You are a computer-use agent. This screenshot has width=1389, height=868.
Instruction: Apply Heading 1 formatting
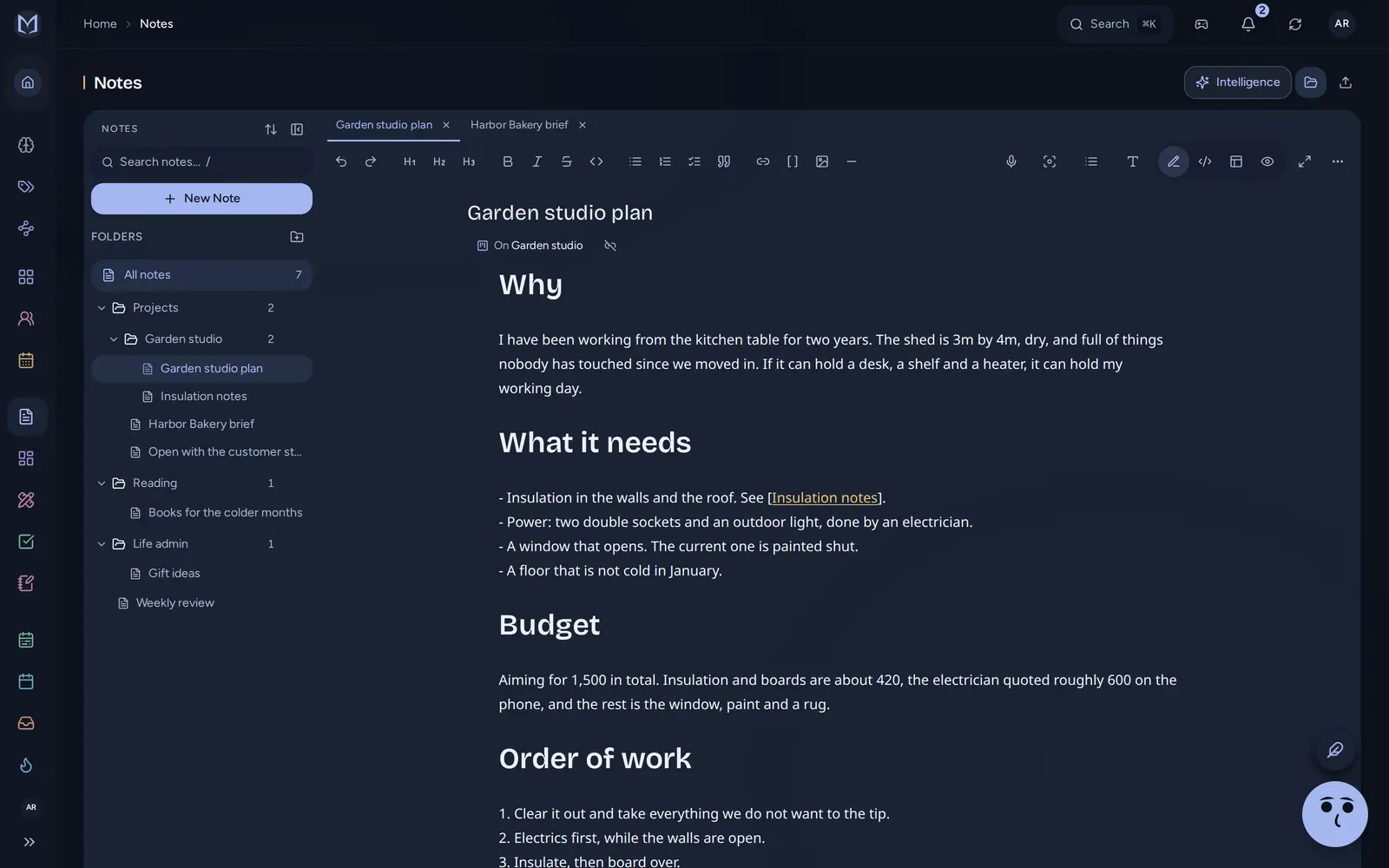[410, 161]
